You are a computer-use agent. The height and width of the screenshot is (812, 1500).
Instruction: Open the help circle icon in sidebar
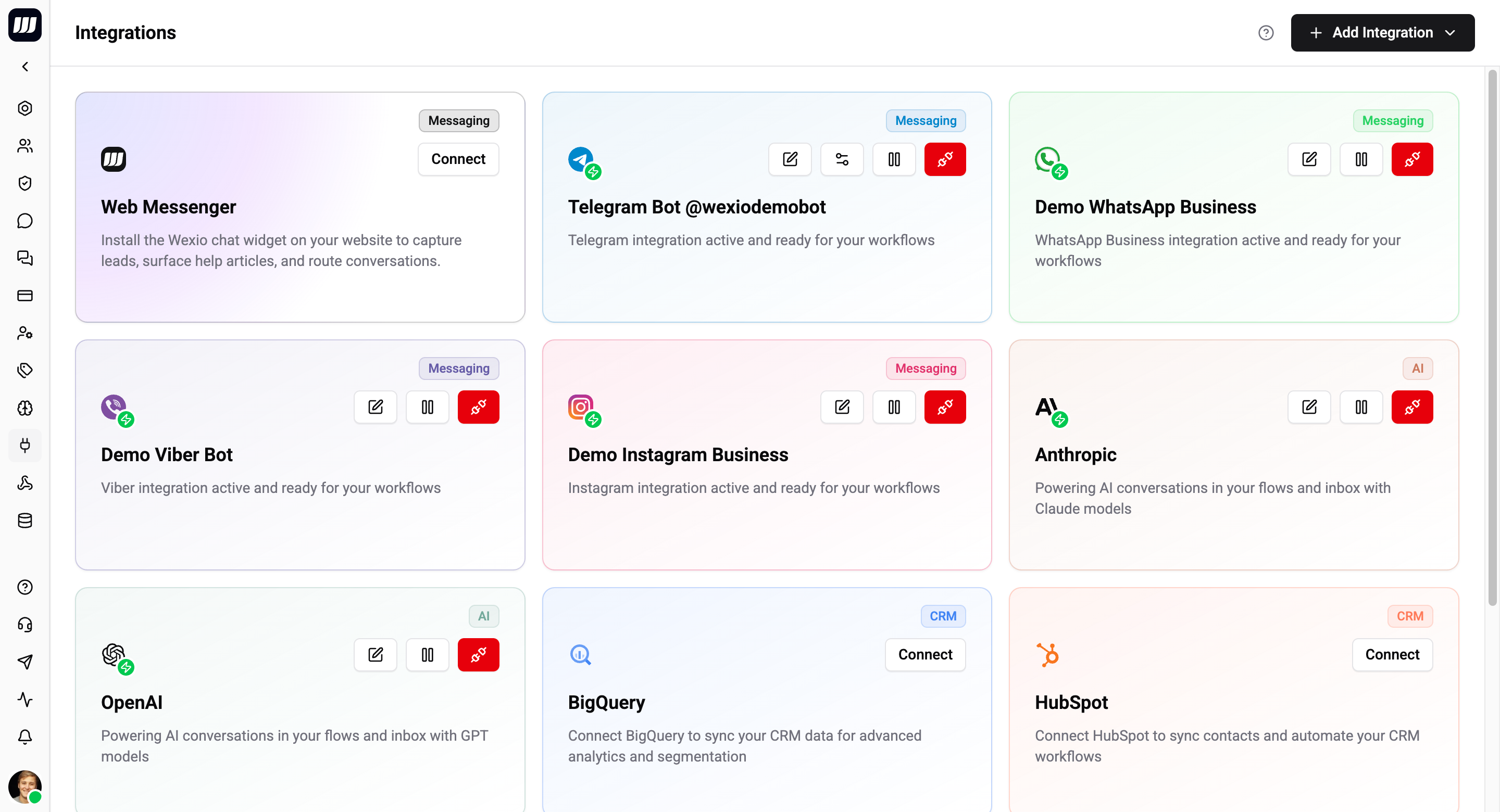pyautogui.click(x=25, y=587)
